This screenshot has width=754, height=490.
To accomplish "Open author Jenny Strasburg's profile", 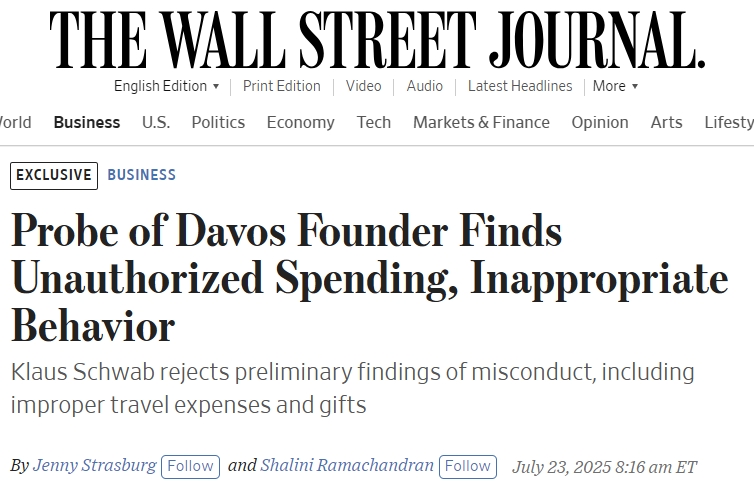I will click(94, 465).
